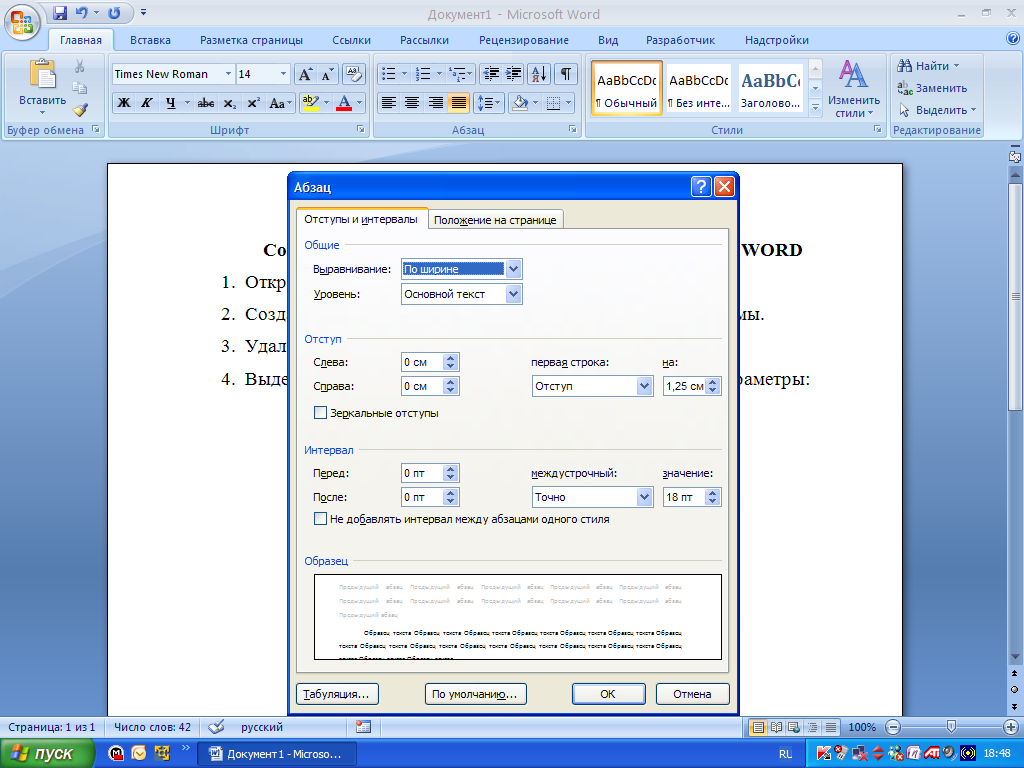Open font name dropdown Times New Roman
This screenshot has width=1024, height=768.
pos(228,74)
